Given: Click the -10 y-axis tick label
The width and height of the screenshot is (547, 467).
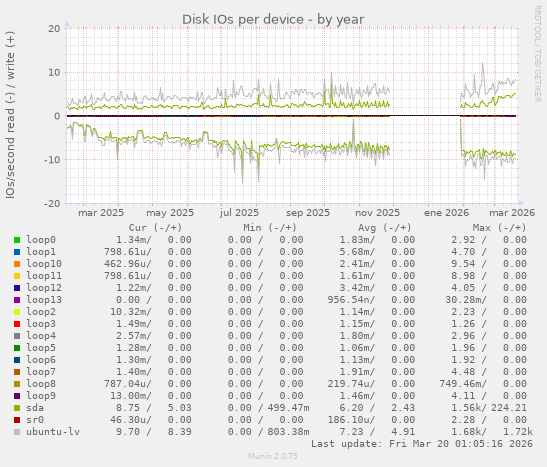Looking at the screenshot, I should [x=52, y=160].
